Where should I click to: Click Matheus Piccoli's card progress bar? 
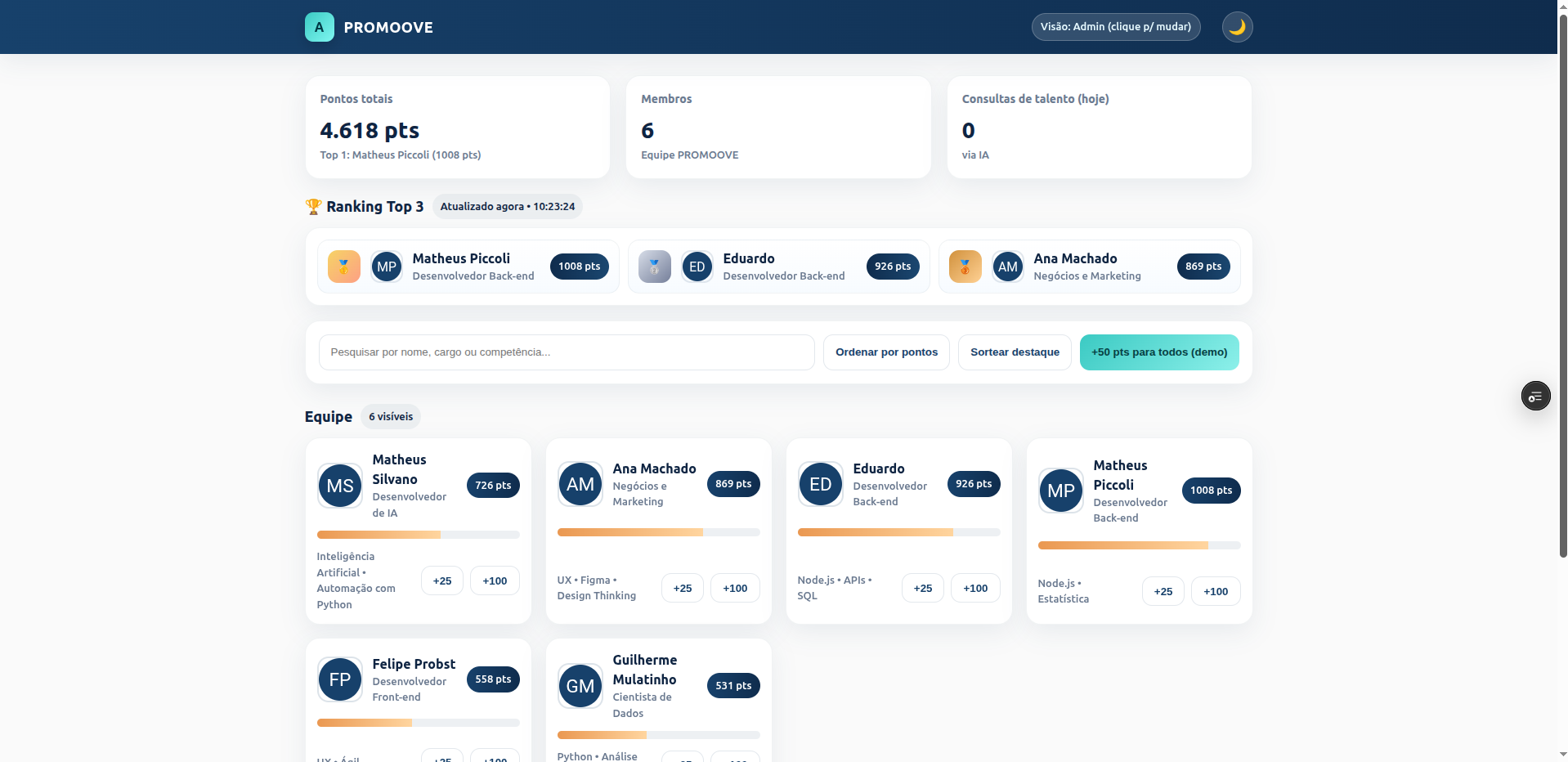(1138, 545)
